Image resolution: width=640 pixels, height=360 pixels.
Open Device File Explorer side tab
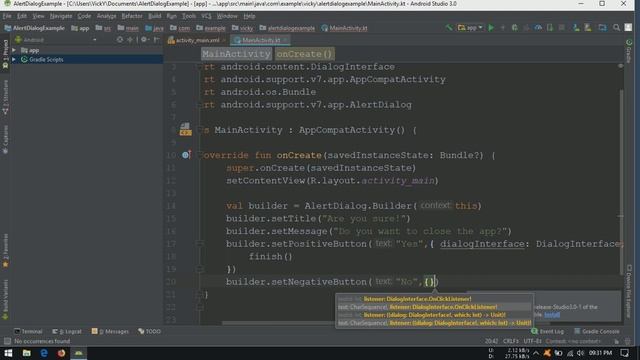tap(629, 291)
